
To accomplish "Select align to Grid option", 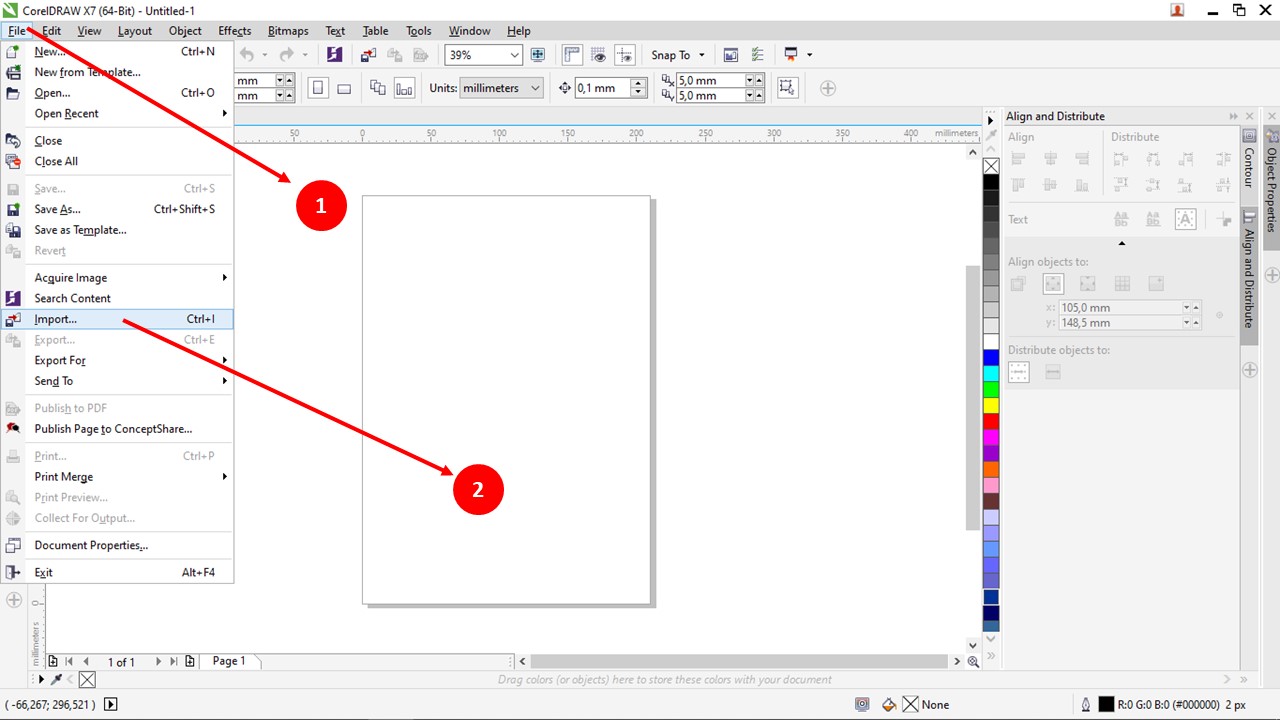I will (1122, 284).
